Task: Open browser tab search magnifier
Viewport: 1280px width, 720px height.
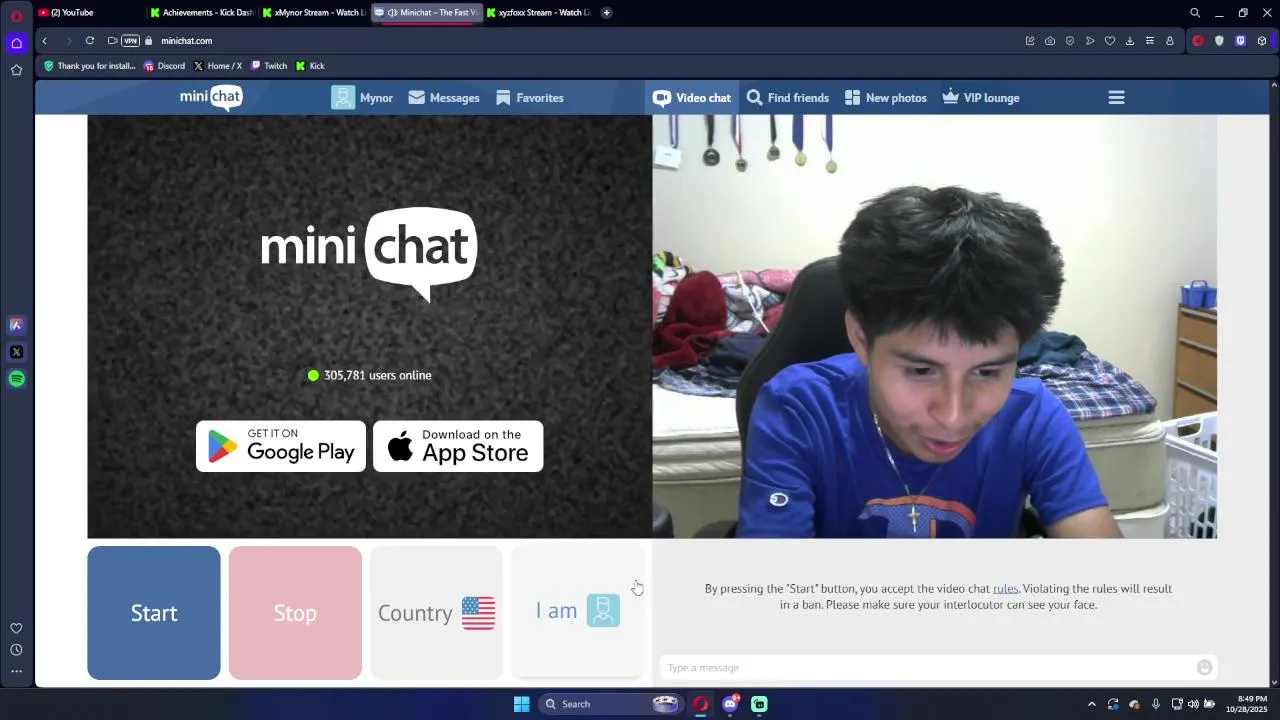Action: [x=1195, y=13]
